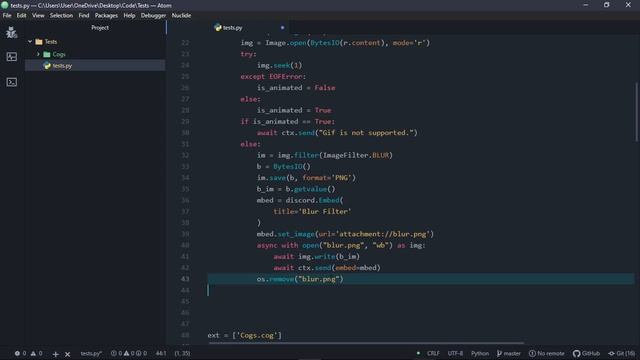Open the file tree panel icon in sidebar
The image size is (640, 360).
(x=11, y=57)
